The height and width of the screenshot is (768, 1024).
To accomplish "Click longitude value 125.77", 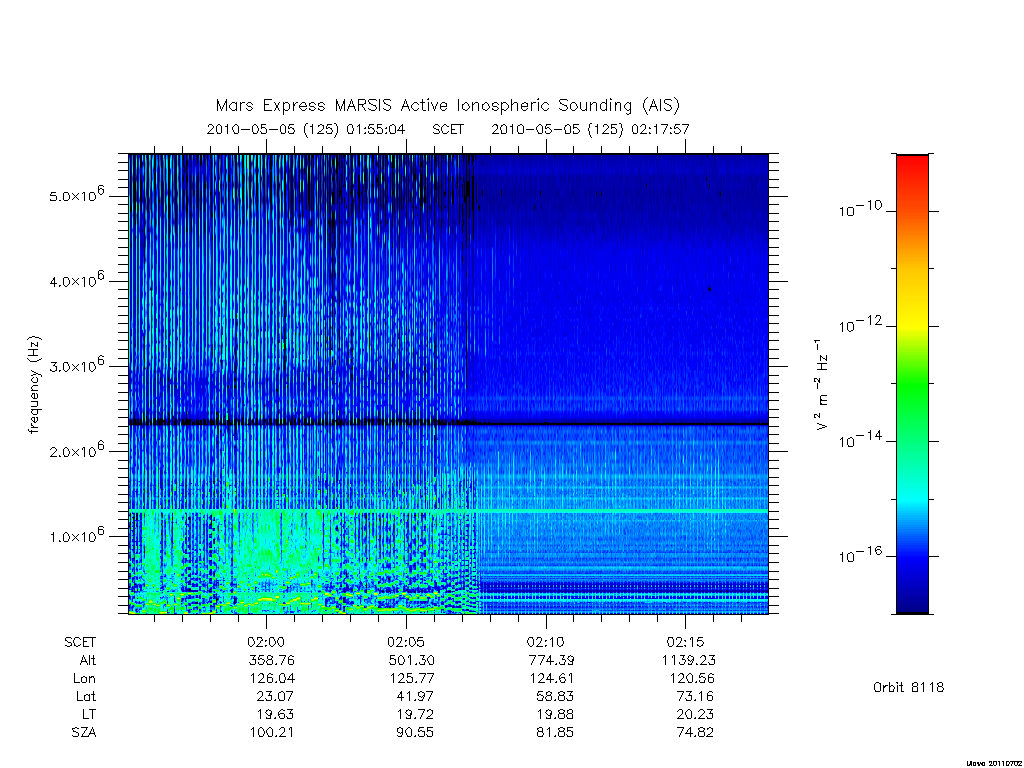I will [411, 679].
